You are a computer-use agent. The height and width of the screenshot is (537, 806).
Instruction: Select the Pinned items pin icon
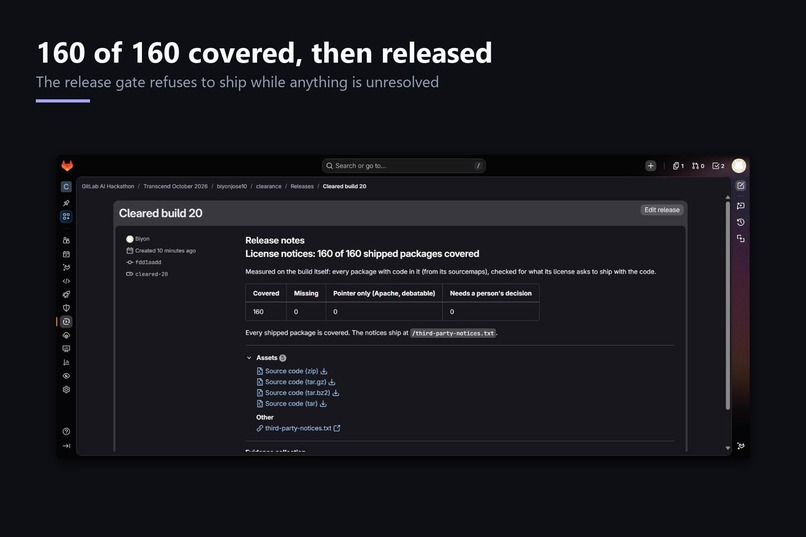pyautogui.click(x=66, y=203)
